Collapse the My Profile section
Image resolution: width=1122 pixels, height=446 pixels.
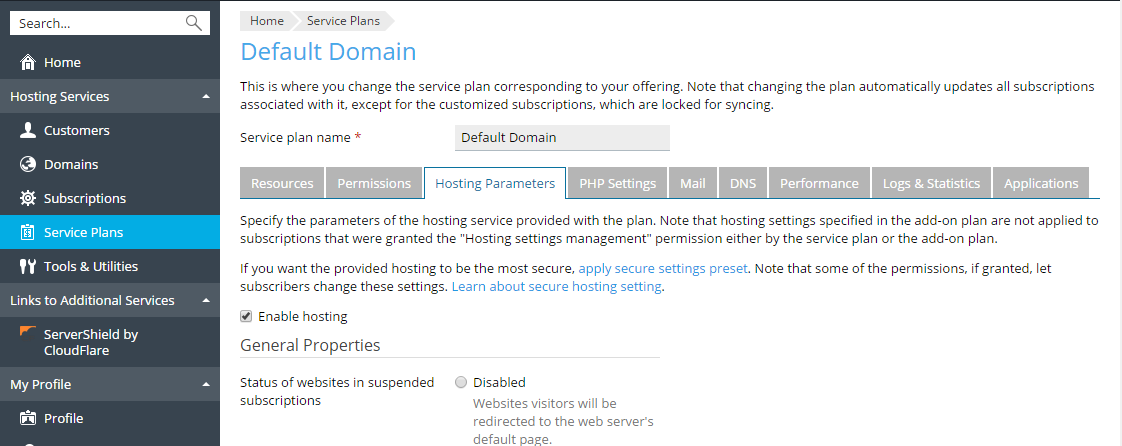tap(205, 385)
